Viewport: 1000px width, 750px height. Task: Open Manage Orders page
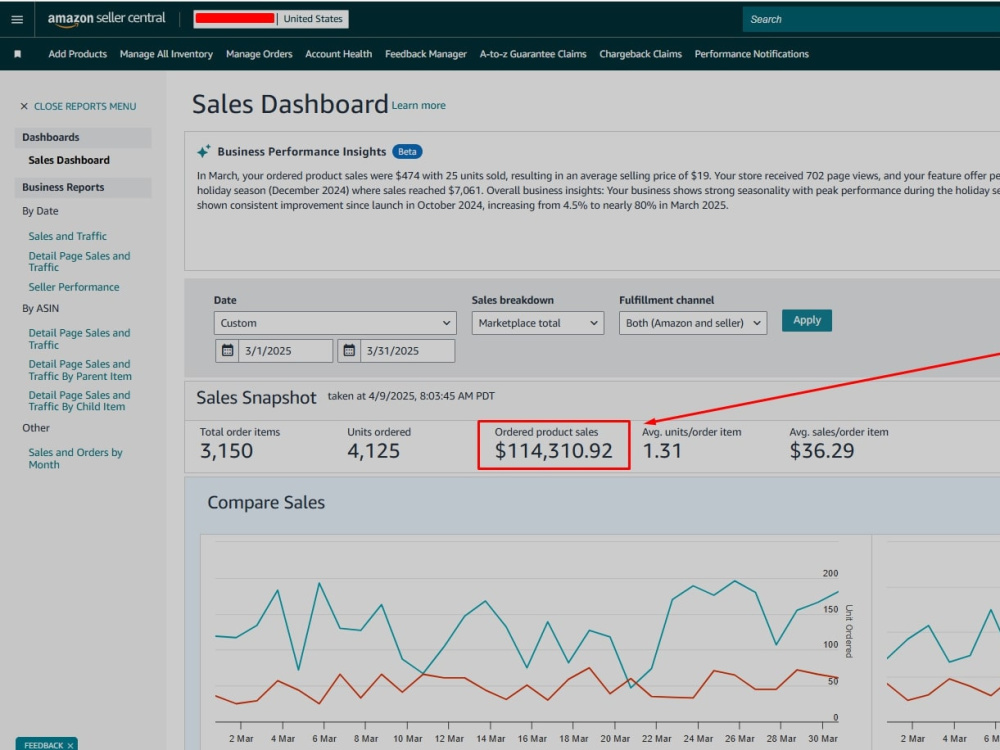coord(259,54)
